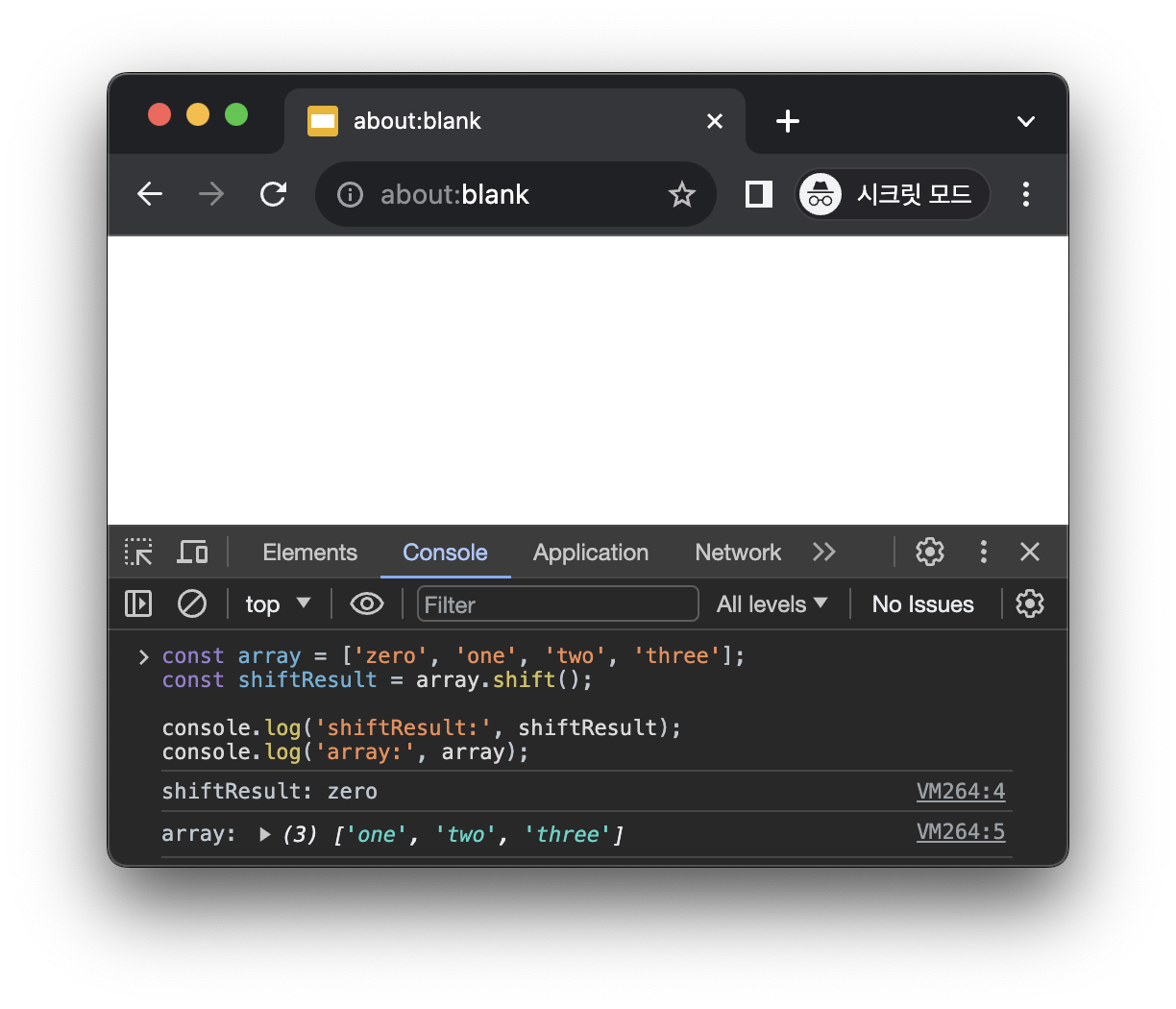Reload the about:blank page
This screenshot has width=1176, height=1009.
pos(274,194)
